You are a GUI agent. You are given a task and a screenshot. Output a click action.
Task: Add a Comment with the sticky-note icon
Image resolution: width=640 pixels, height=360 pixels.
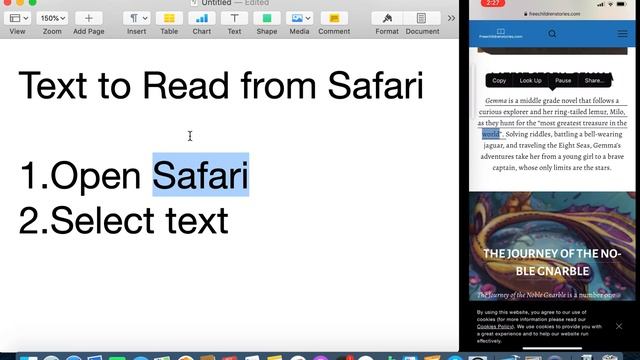pos(334,18)
